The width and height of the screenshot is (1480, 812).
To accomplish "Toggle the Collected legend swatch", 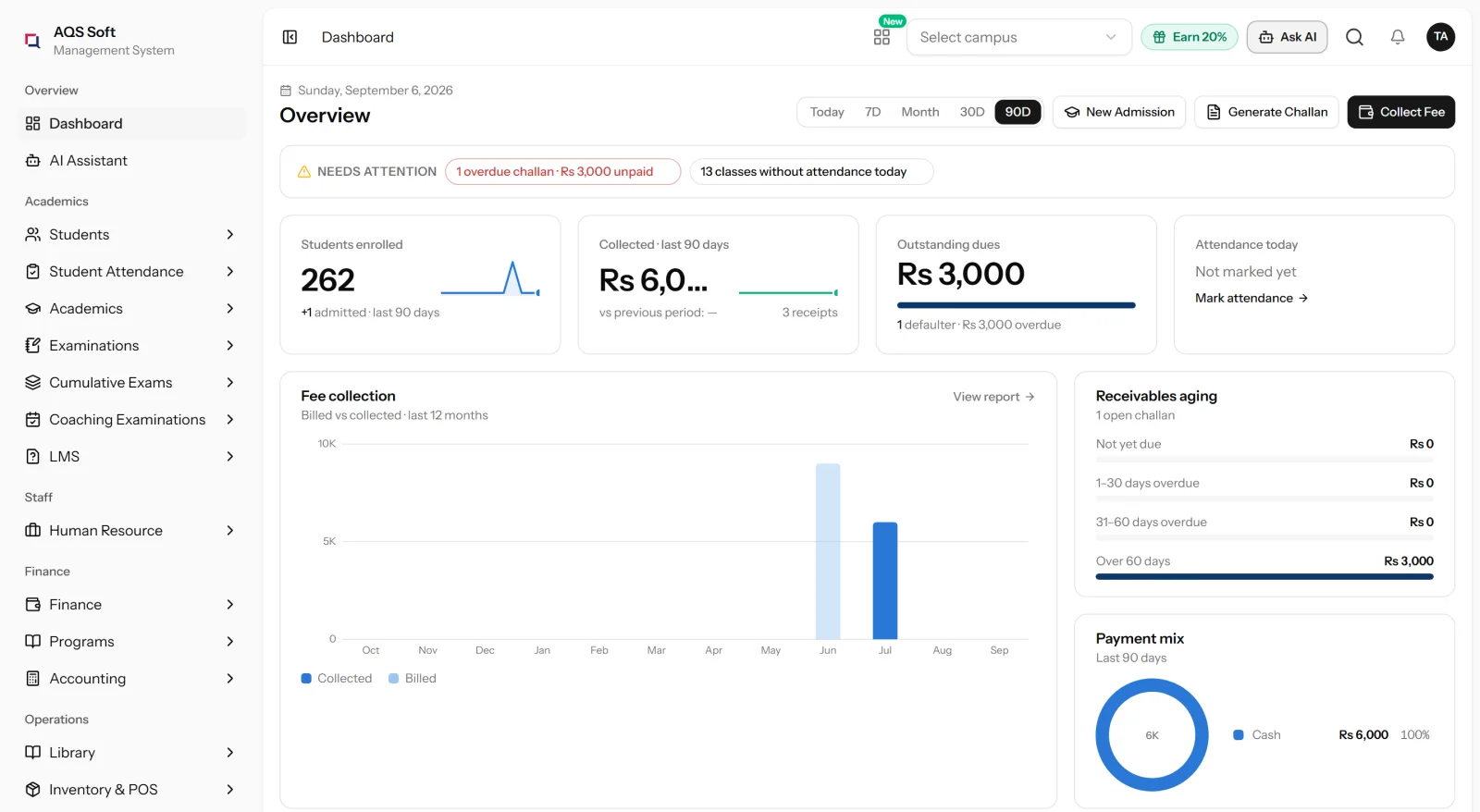I will click(306, 679).
